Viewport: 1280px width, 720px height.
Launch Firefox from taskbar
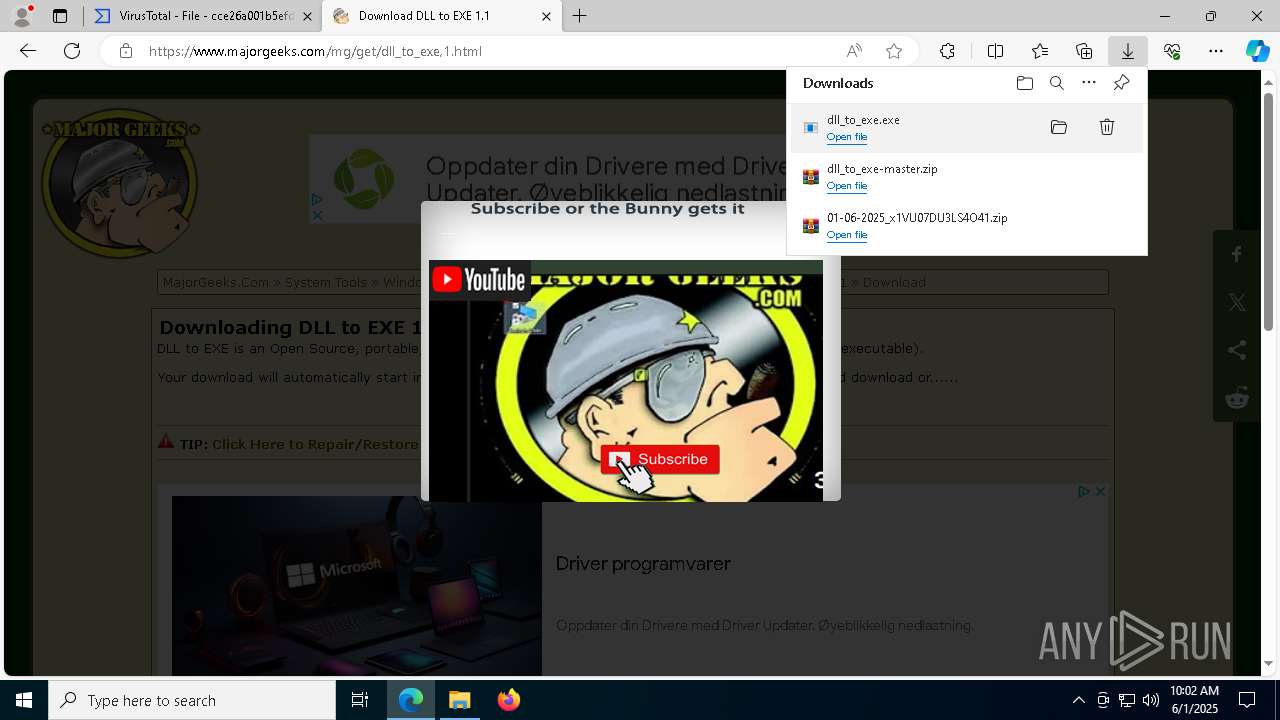click(x=509, y=700)
